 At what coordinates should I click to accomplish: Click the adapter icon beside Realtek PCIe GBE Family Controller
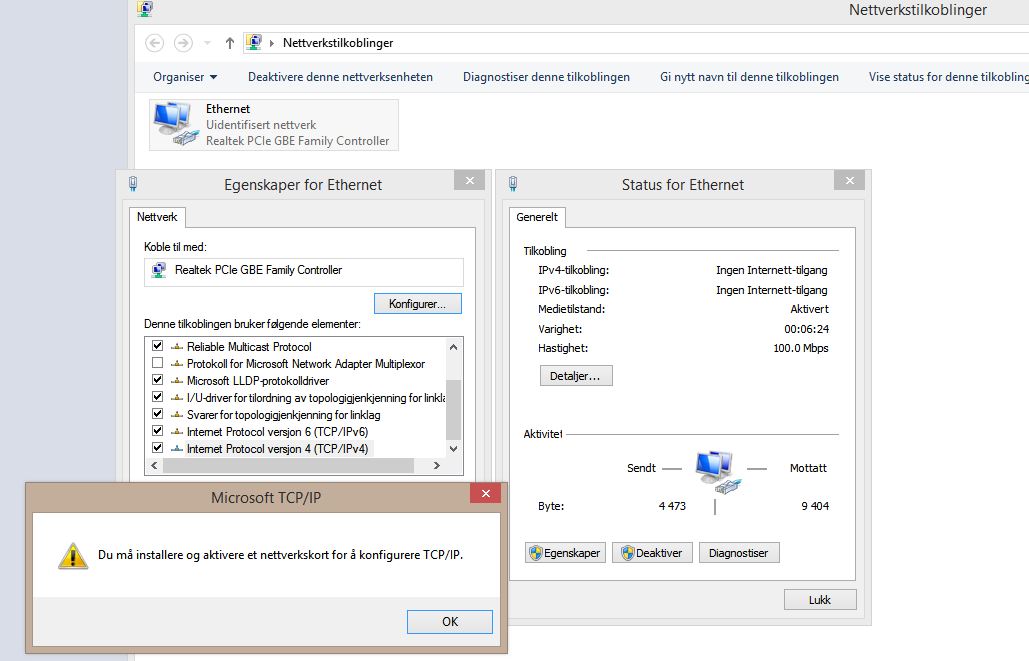point(159,270)
